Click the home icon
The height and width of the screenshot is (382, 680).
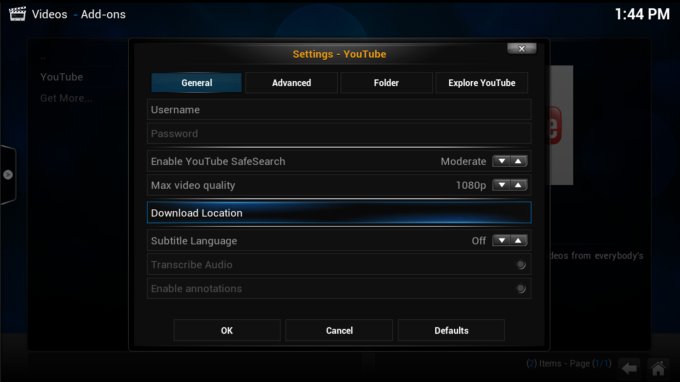pos(658,369)
